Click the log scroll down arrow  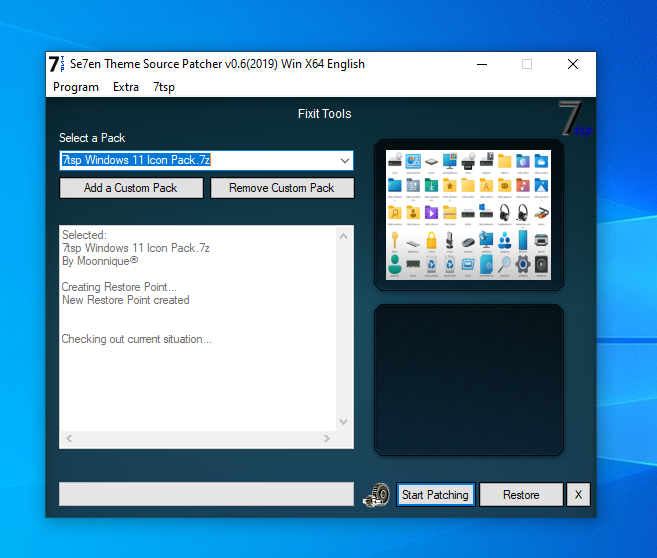point(344,421)
